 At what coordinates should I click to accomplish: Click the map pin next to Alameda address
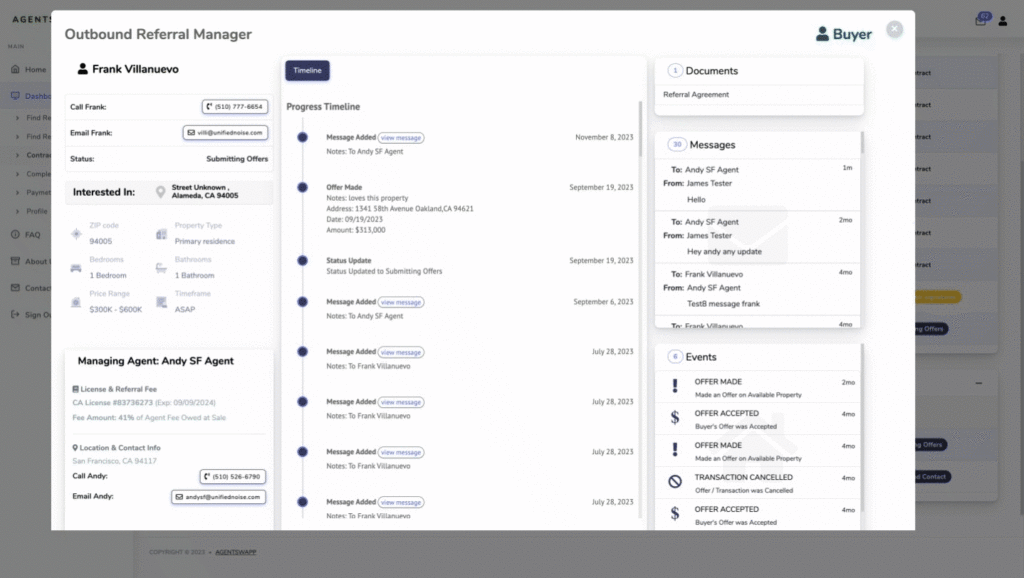[161, 192]
